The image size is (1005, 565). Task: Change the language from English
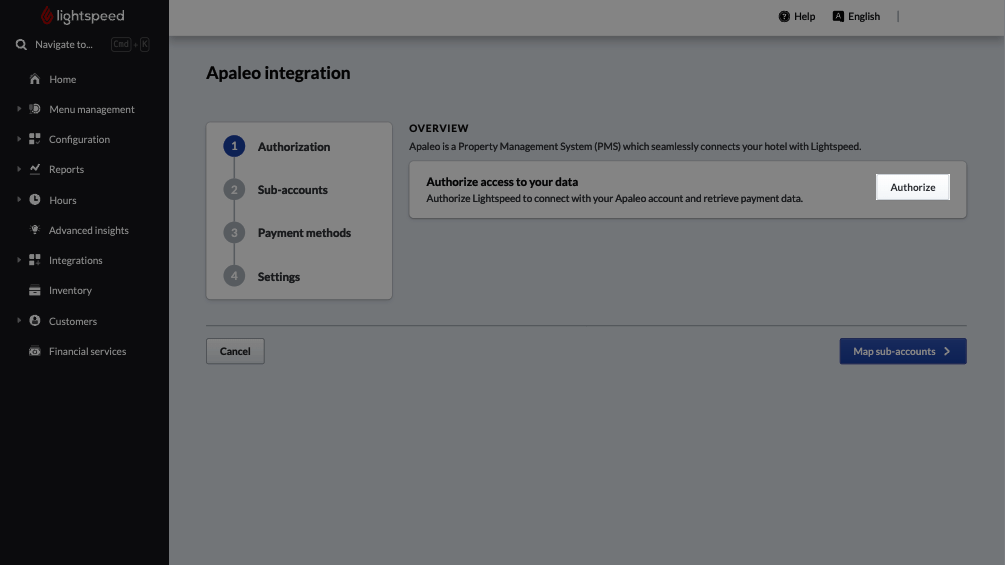point(856,17)
